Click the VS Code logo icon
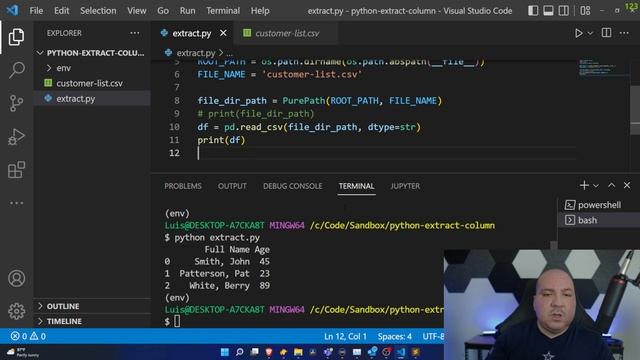Viewport: 640px width, 360px height. coord(12,10)
